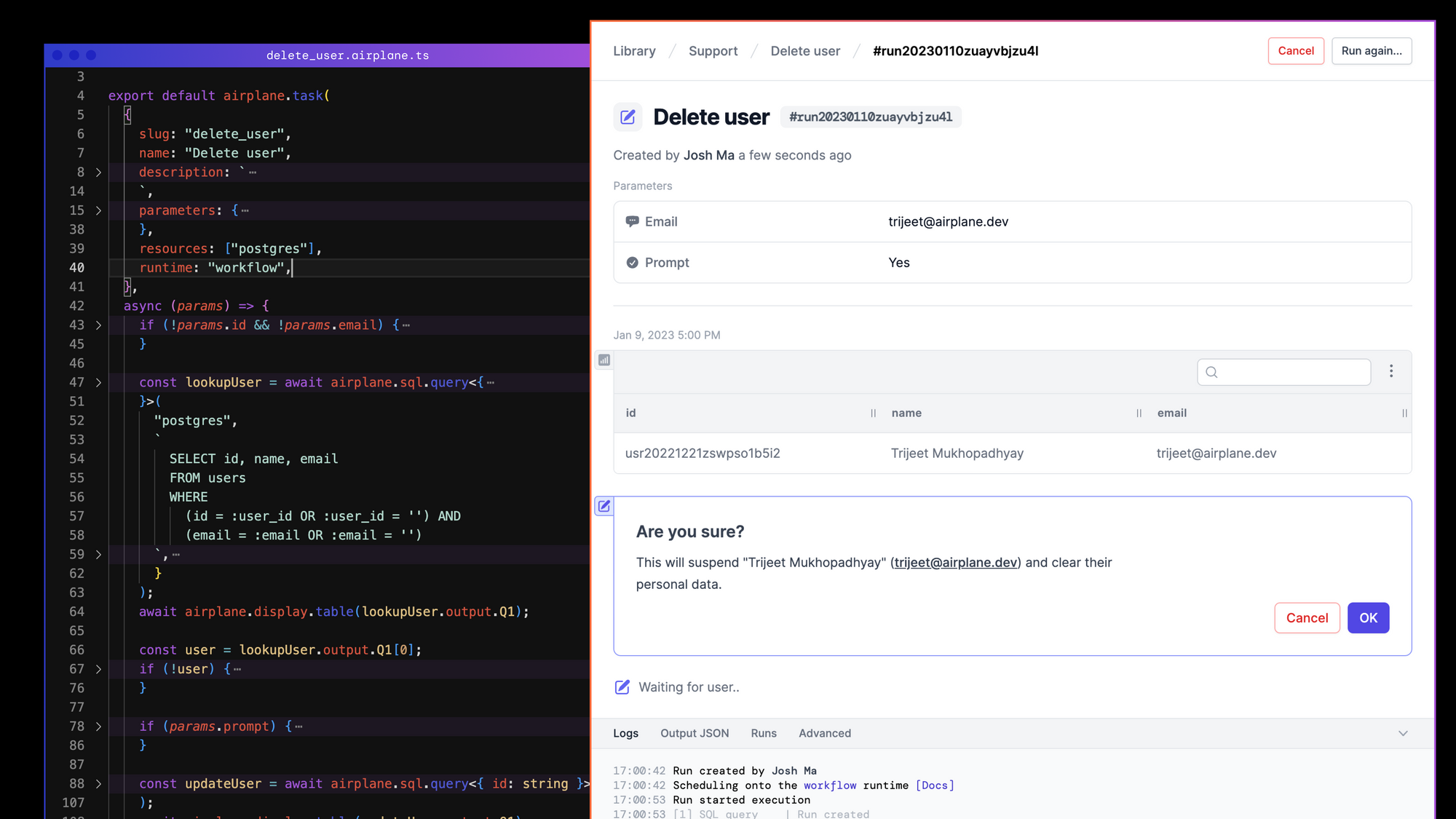1456x819 pixels.
Task: Click the Waiting for user pencil icon
Action: pos(622,687)
